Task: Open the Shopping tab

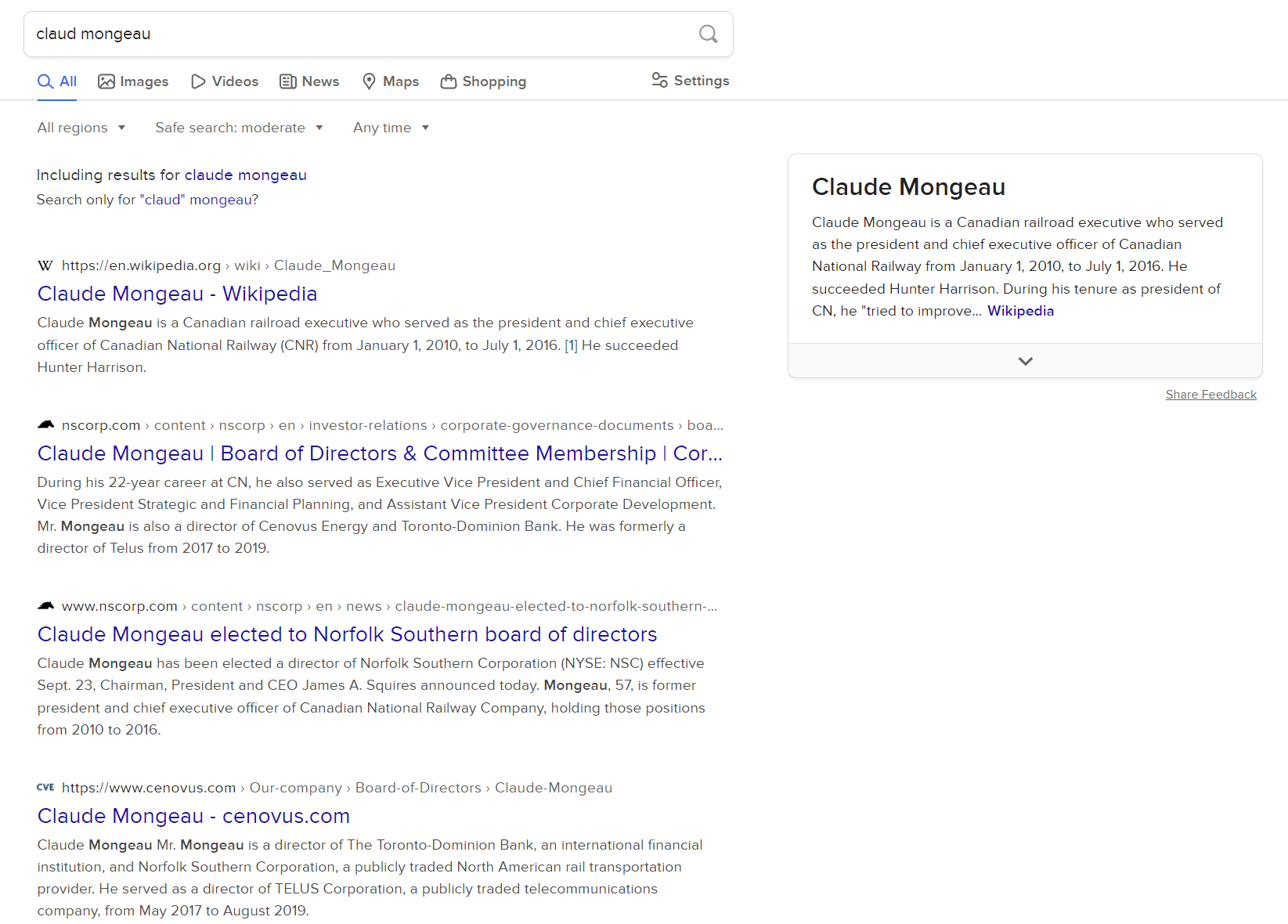Action: point(483,81)
